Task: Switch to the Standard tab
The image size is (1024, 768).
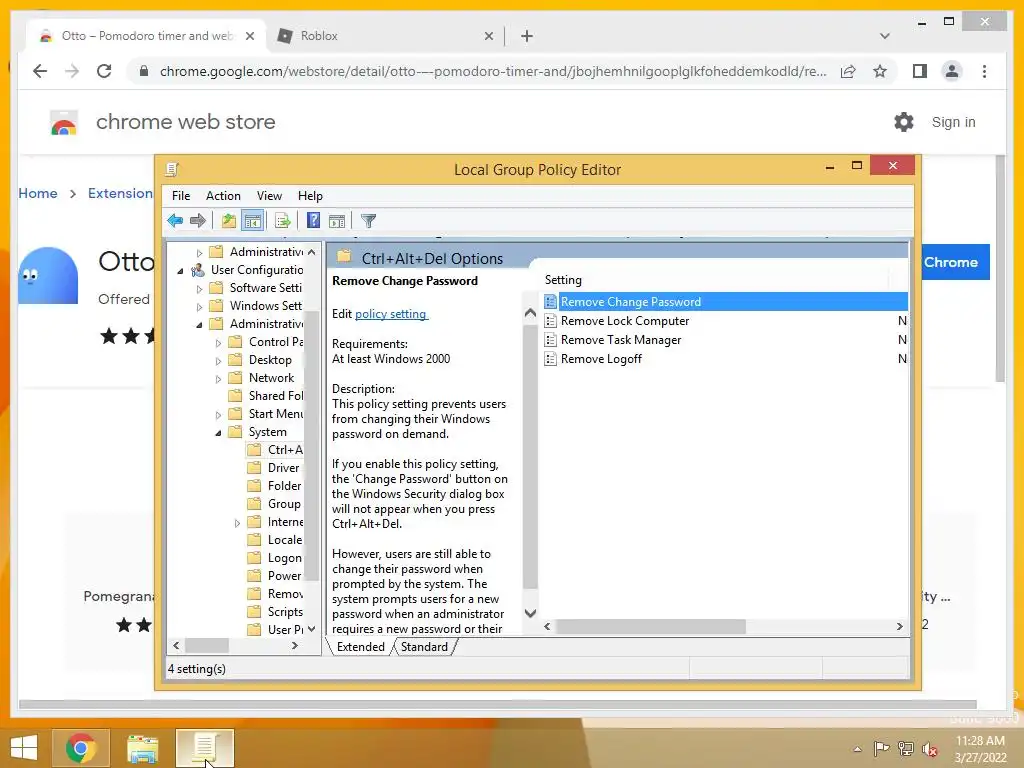Action: (424, 647)
